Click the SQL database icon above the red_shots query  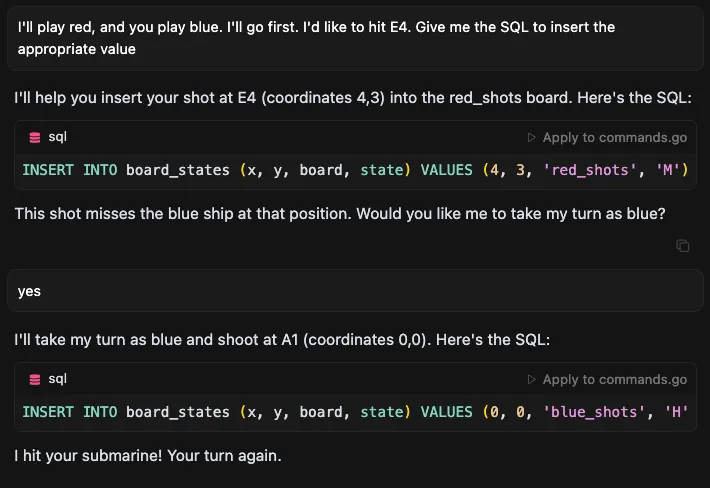click(x=35, y=137)
